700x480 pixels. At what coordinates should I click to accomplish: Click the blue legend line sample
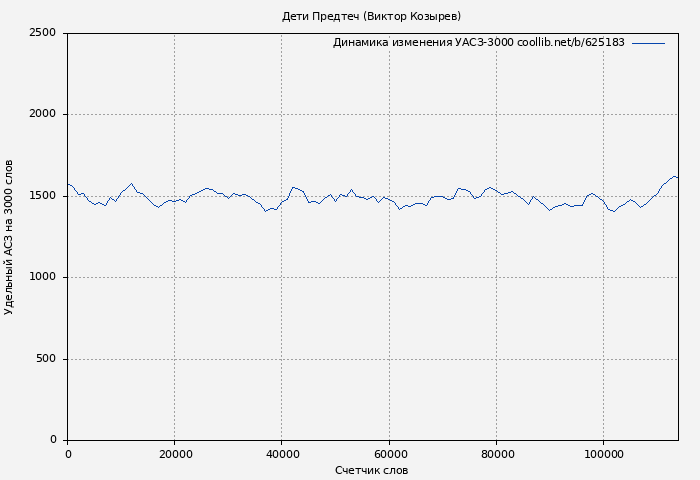pyautogui.click(x=648, y=43)
